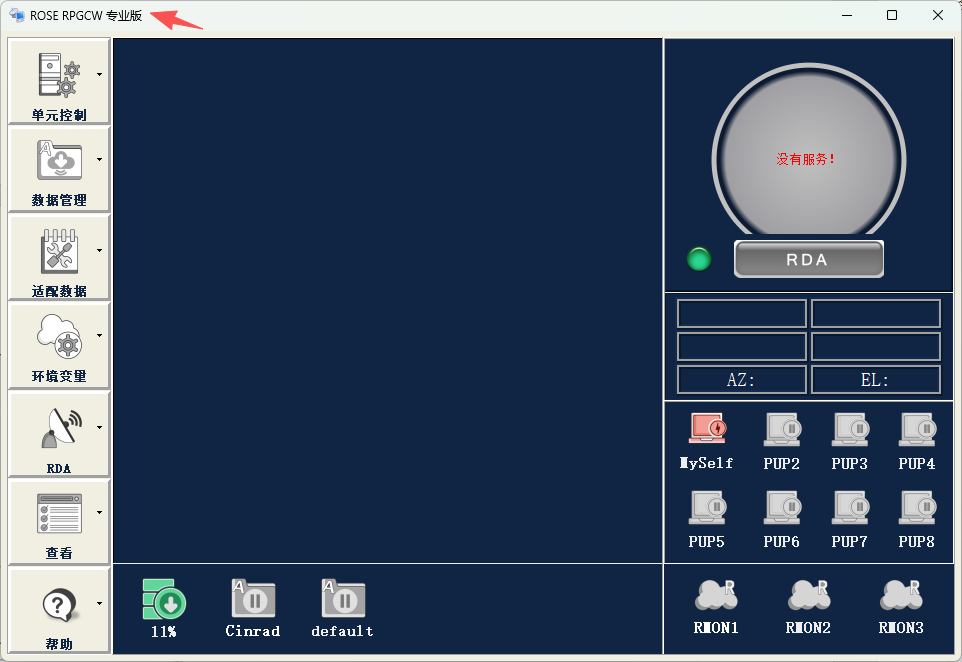Click the RMON1 cloud icon

coord(716,596)
